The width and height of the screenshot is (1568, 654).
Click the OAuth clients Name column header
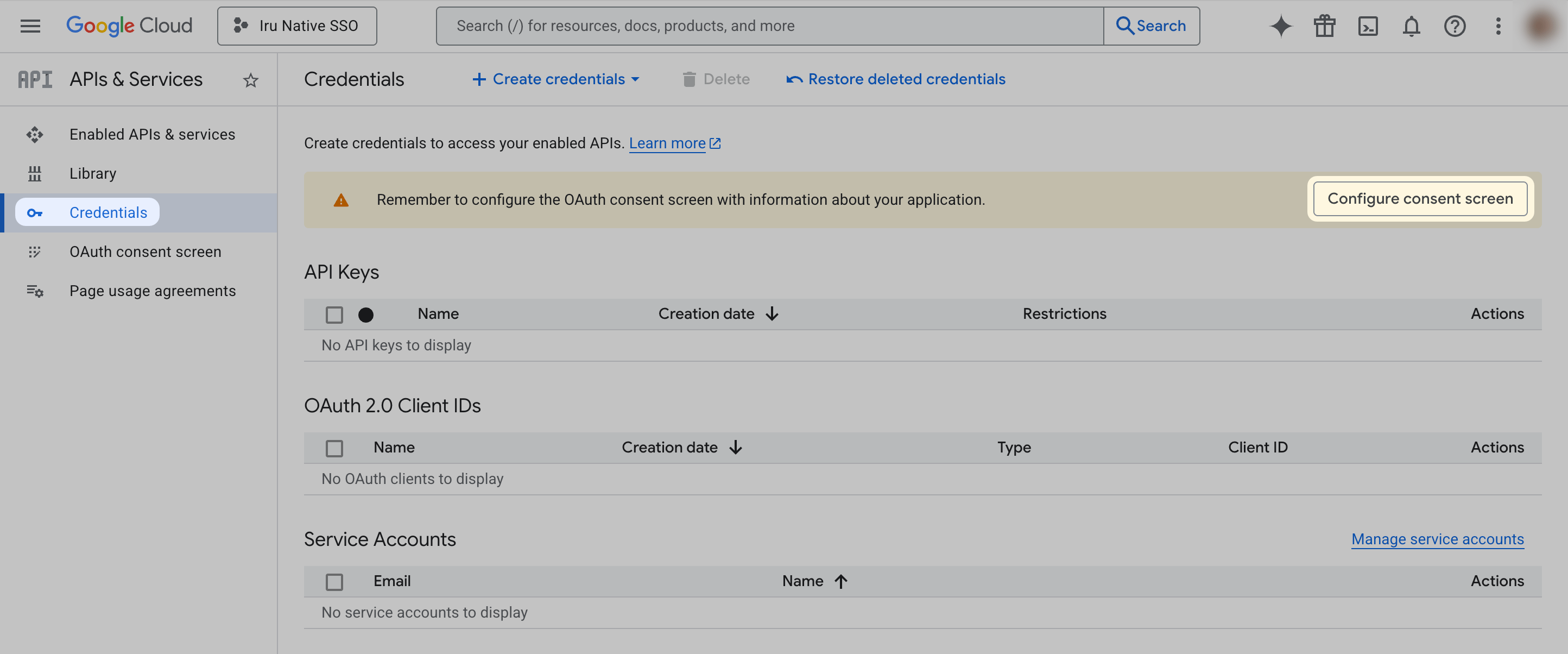pos(394,448)
